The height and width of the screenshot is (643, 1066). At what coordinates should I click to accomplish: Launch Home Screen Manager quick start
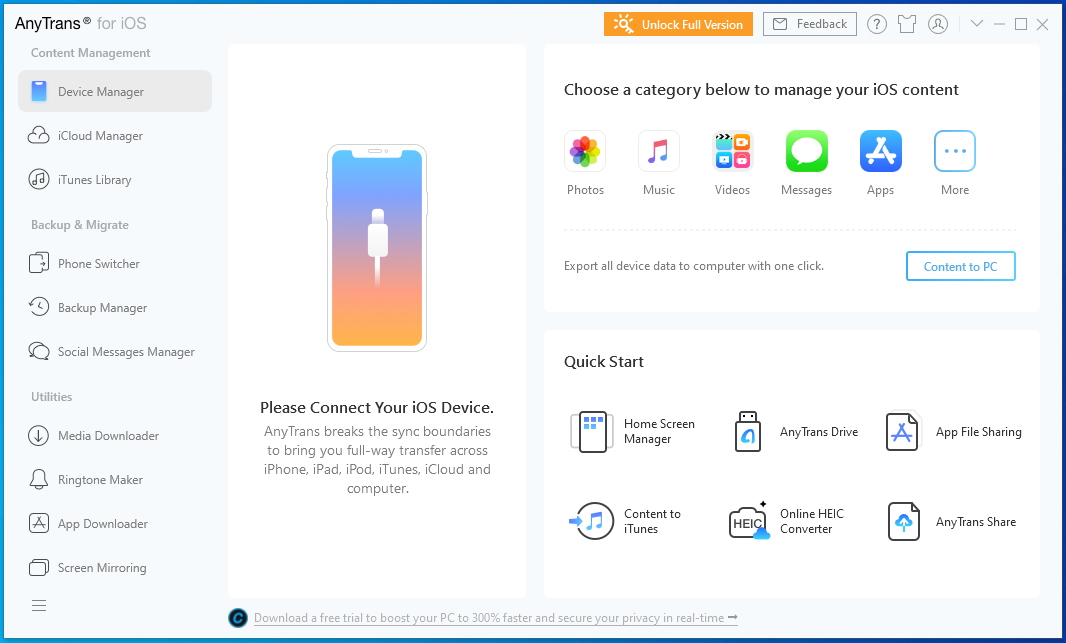(x=633, y=432)
